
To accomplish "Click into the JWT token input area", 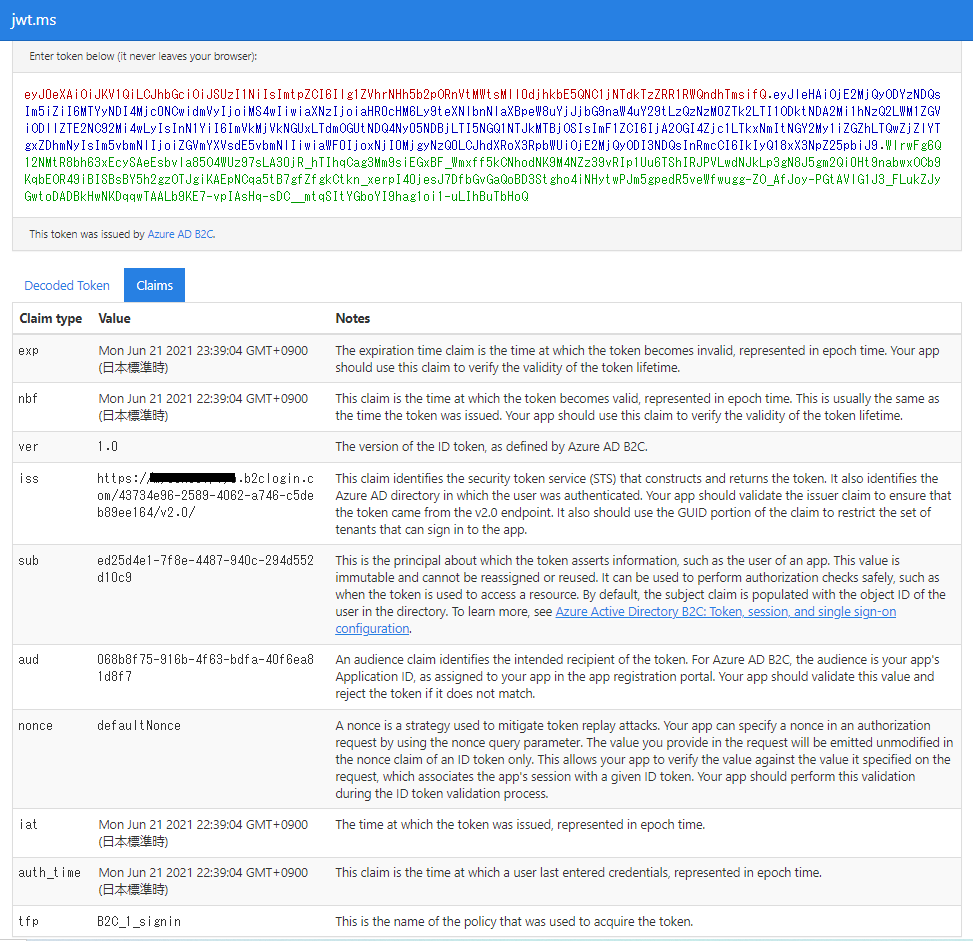I will 486,145.
